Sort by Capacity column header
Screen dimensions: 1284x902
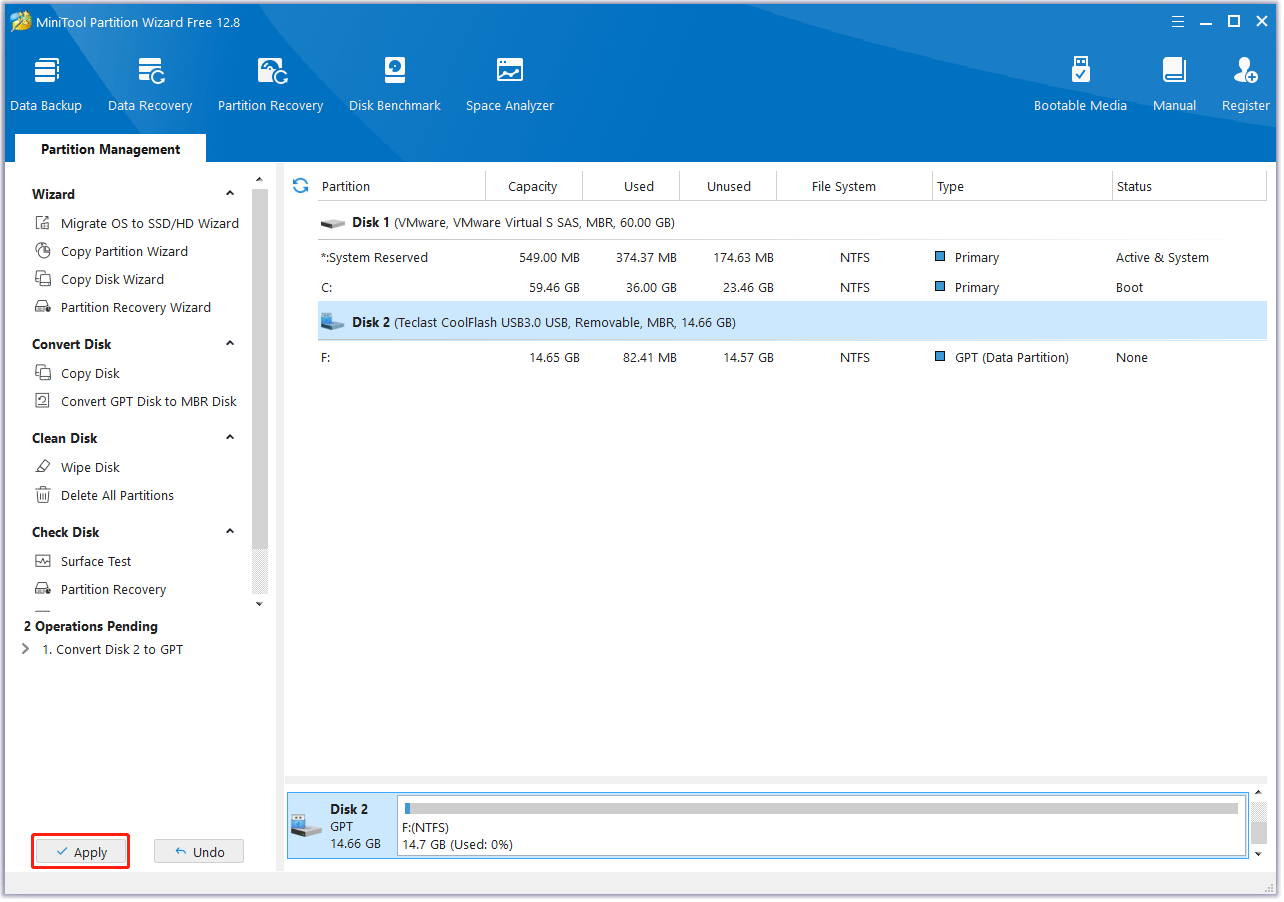click(x=533, y=186)
